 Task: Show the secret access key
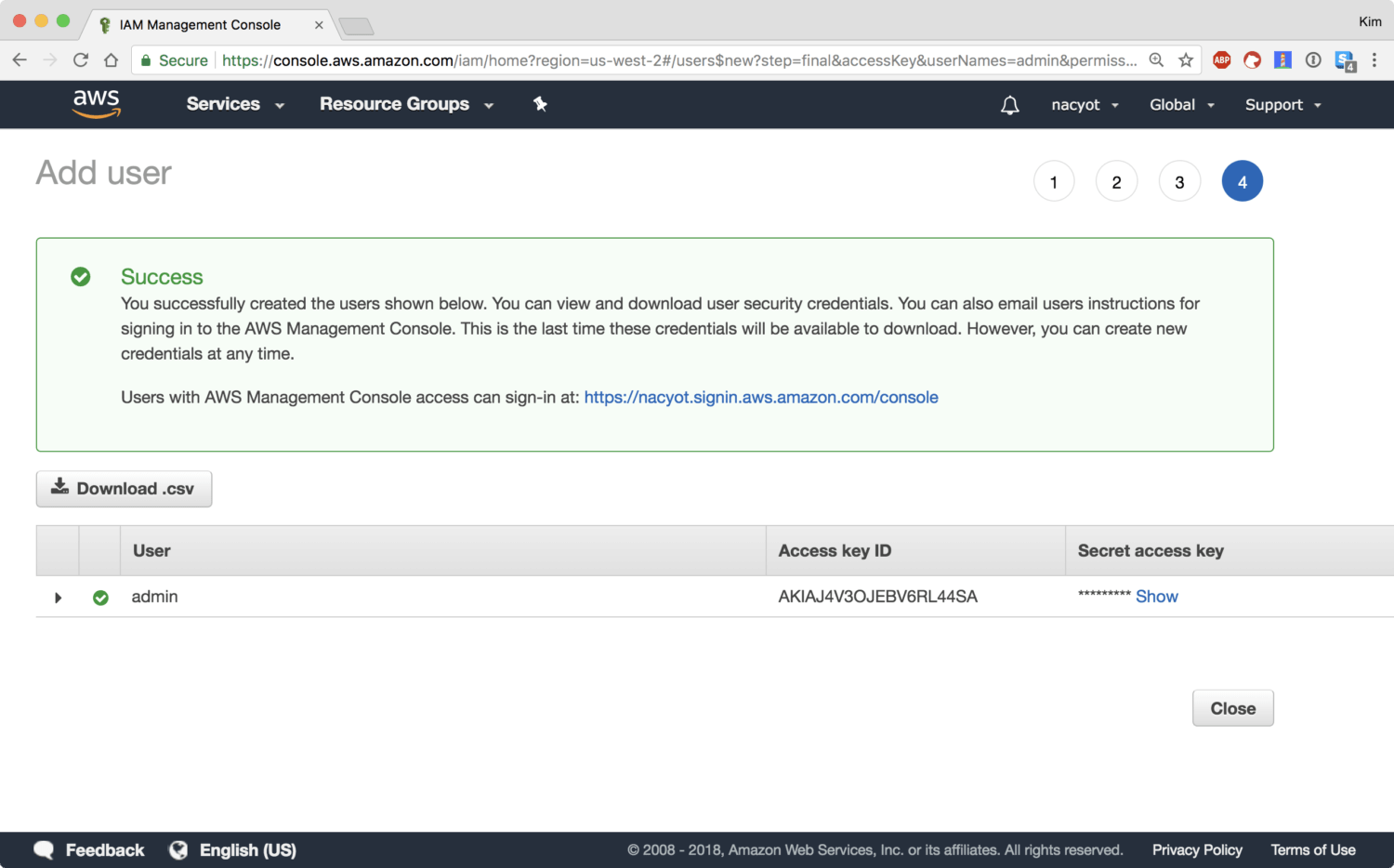click(1156, 597)
